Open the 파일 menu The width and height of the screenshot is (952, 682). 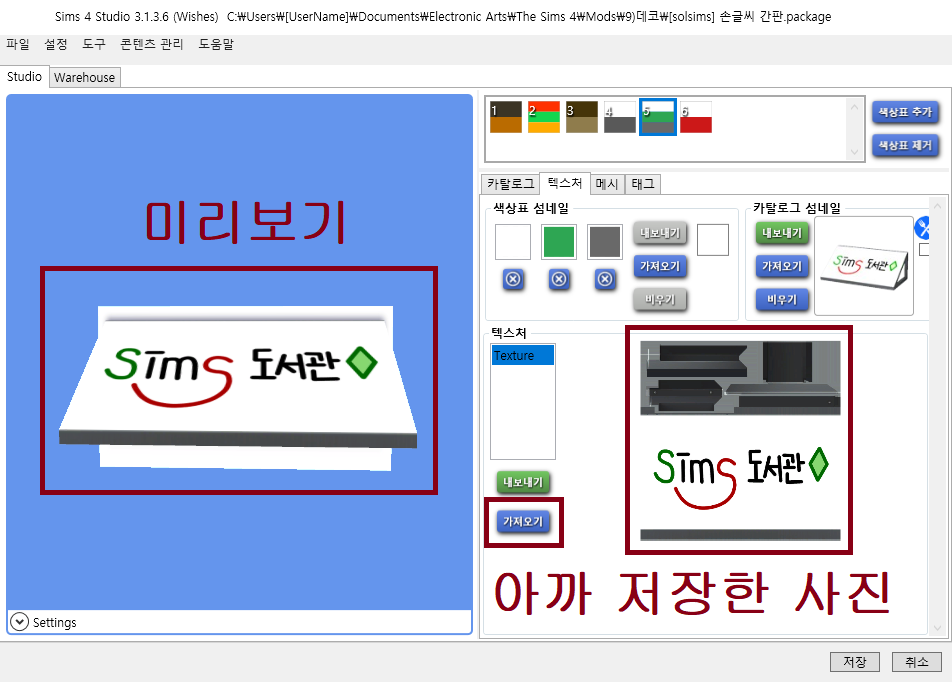18,44
